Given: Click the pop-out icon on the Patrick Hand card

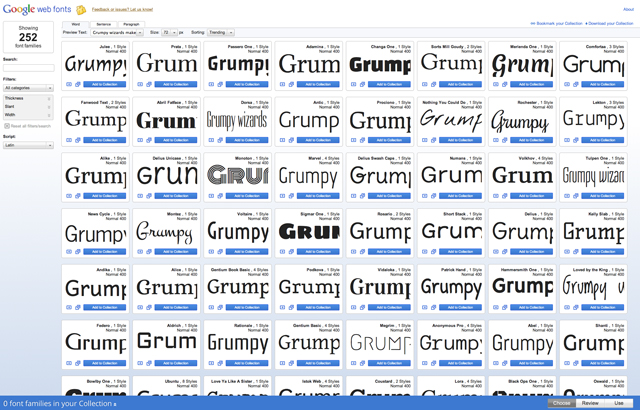Looking at the screenshot, I should coord(433,308).
